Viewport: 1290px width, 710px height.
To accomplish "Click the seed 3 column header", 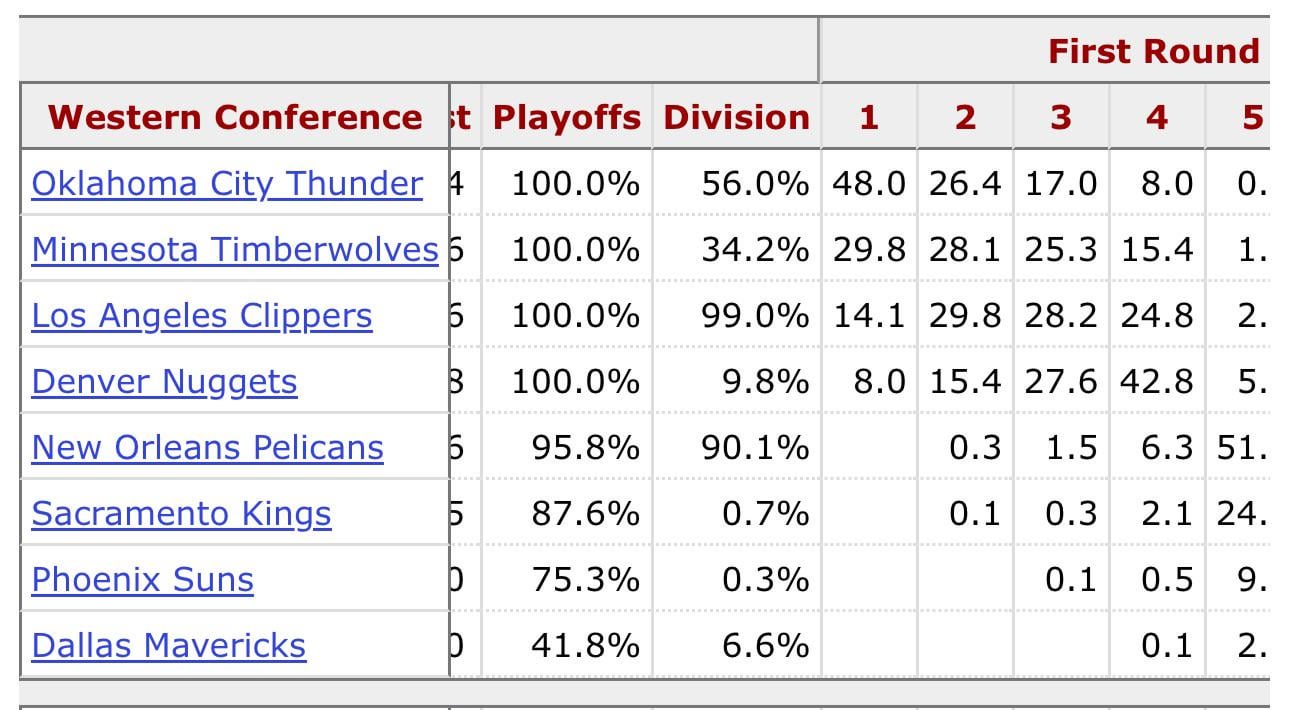I will click(1060, 117).
